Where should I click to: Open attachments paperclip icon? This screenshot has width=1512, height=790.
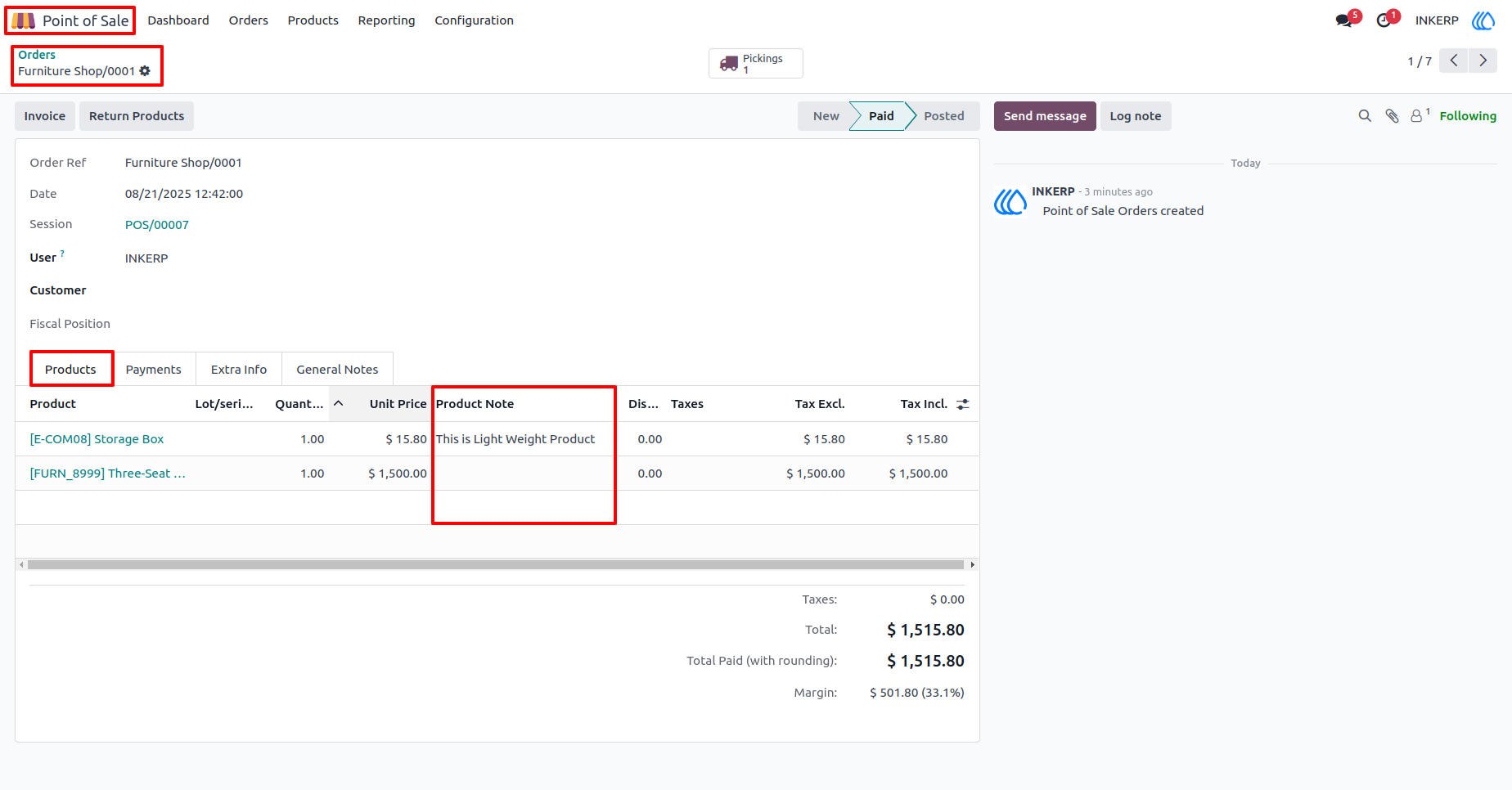coord(1392,116)
